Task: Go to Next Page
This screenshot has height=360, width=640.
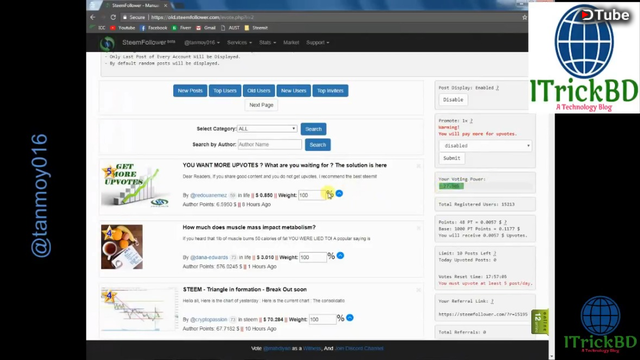Action: [x=261, y=105]
